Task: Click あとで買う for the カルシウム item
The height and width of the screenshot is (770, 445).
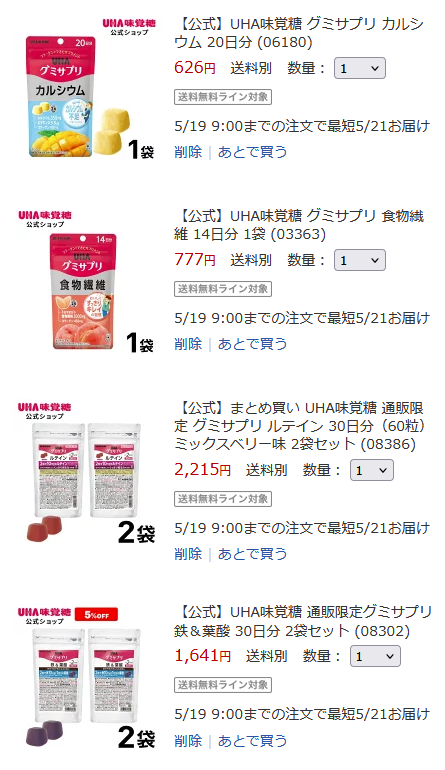Action: (x=252, y=152)
